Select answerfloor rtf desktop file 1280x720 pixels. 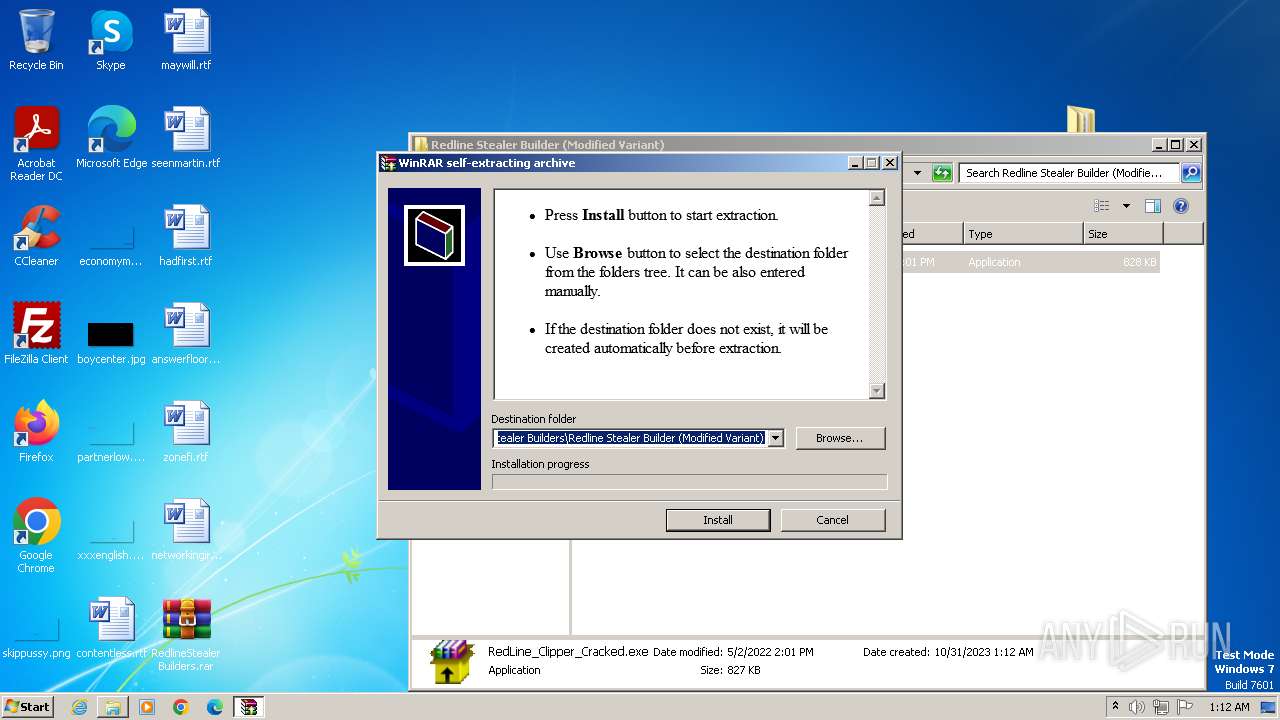tap(186, 334)
